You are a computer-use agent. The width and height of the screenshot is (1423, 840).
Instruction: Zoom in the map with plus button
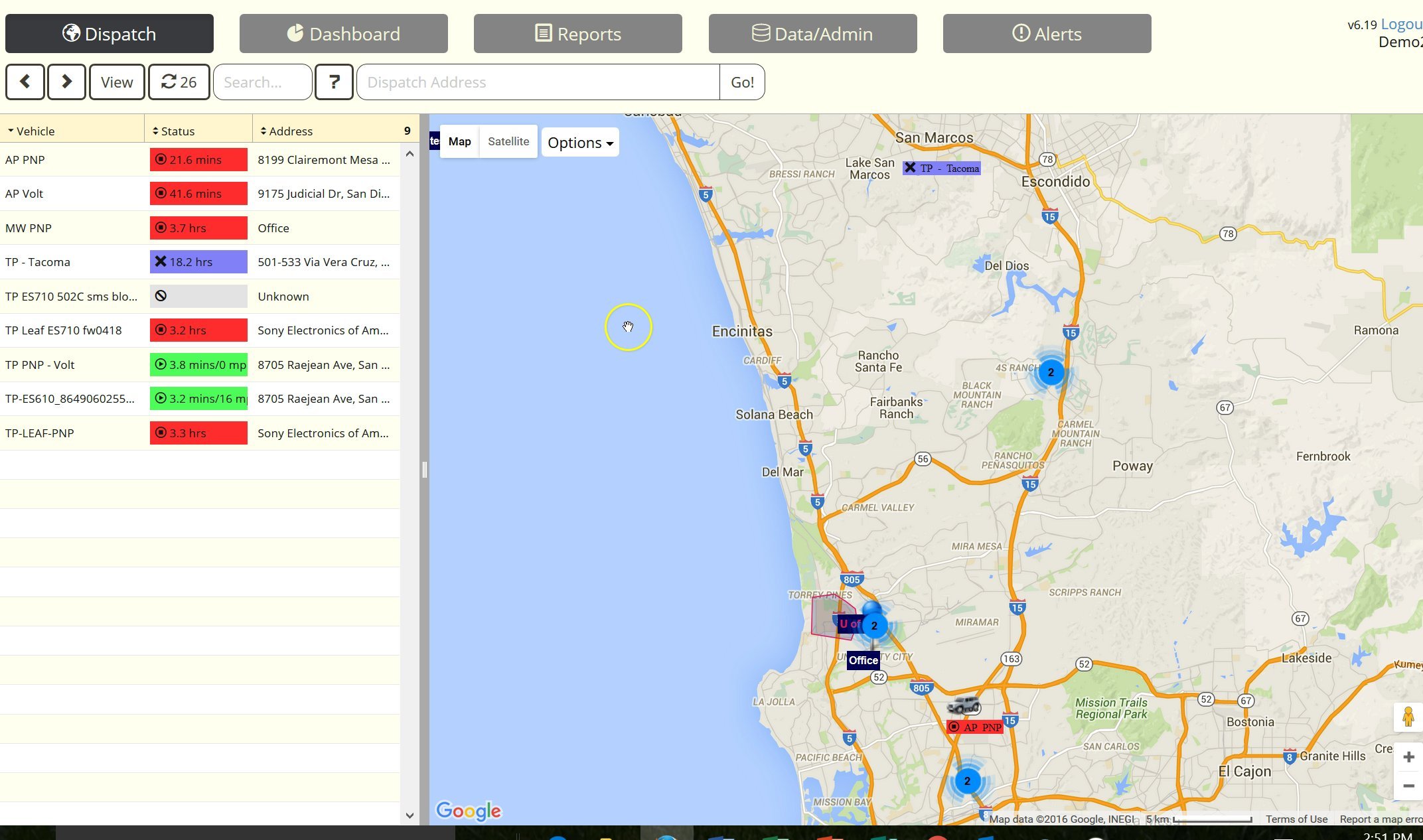coord(1408,757)
